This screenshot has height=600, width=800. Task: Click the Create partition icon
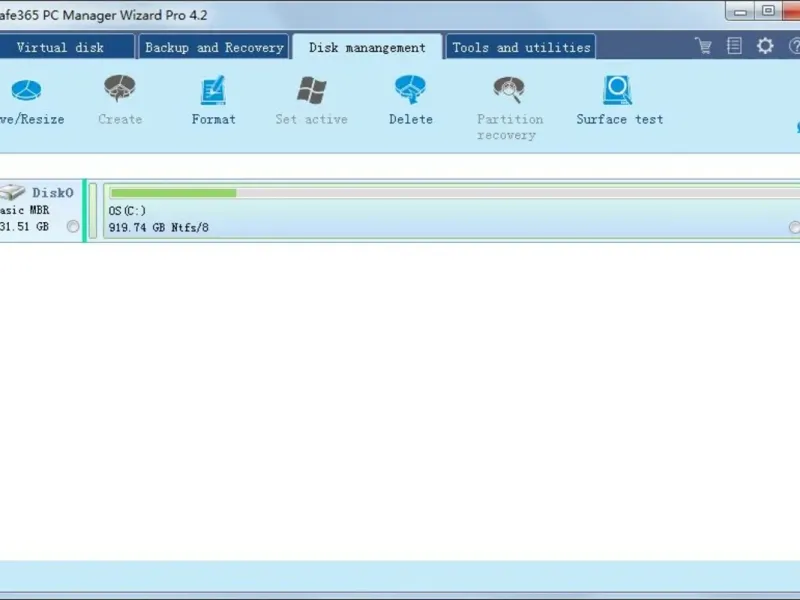coord(120,88)
